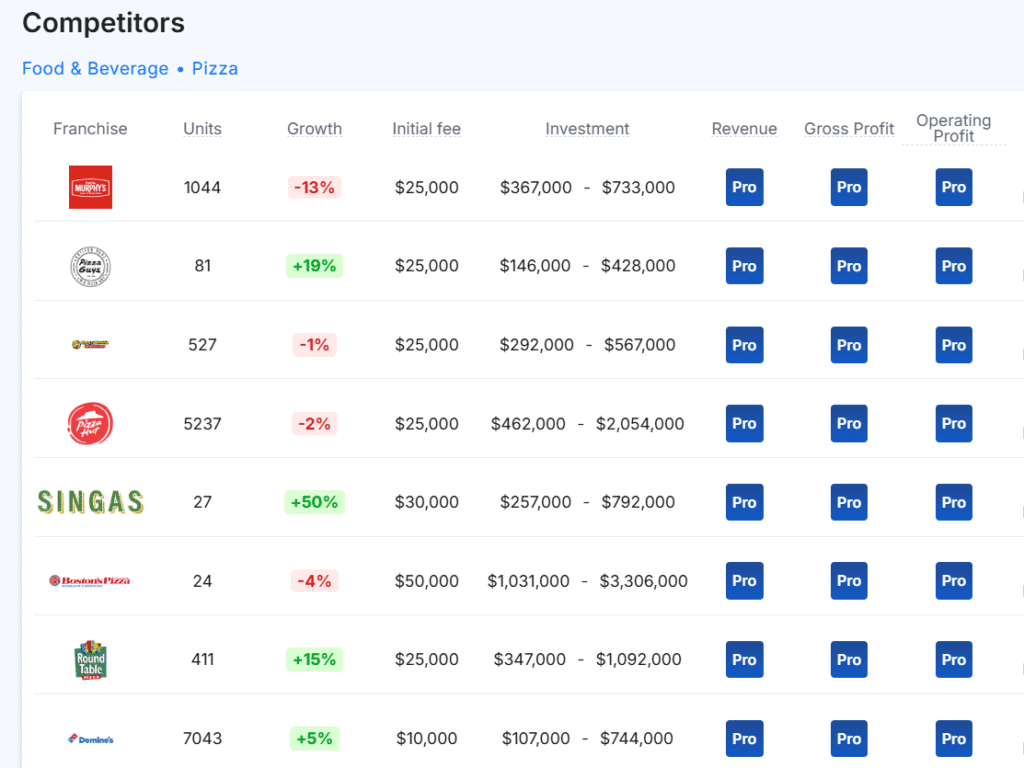Unlock Revenue Pro badge for Boston's Pizza row
This screenshot has width=1024, height=768.
(x=744, y=581)
